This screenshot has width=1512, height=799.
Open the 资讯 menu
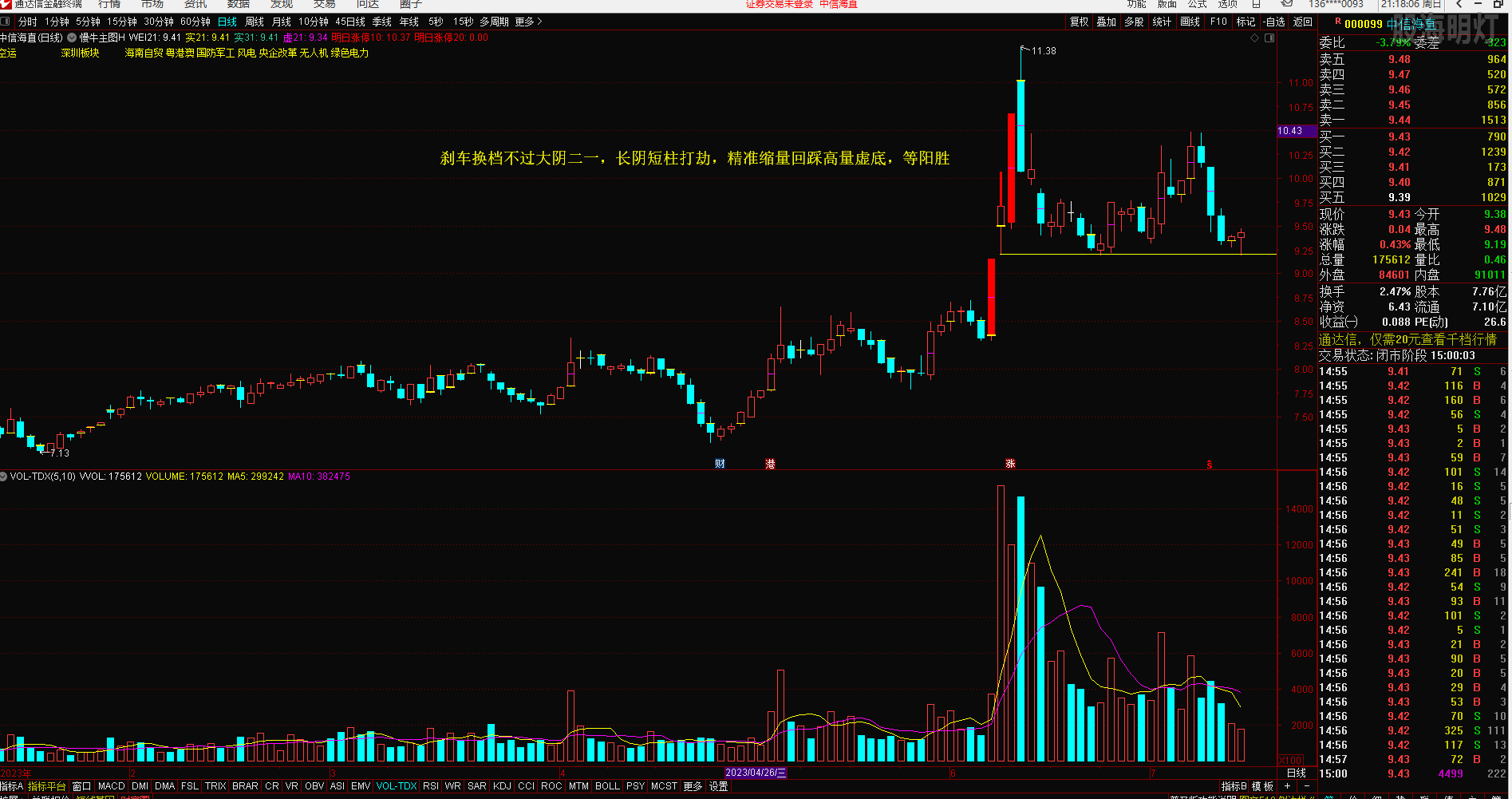195,4
